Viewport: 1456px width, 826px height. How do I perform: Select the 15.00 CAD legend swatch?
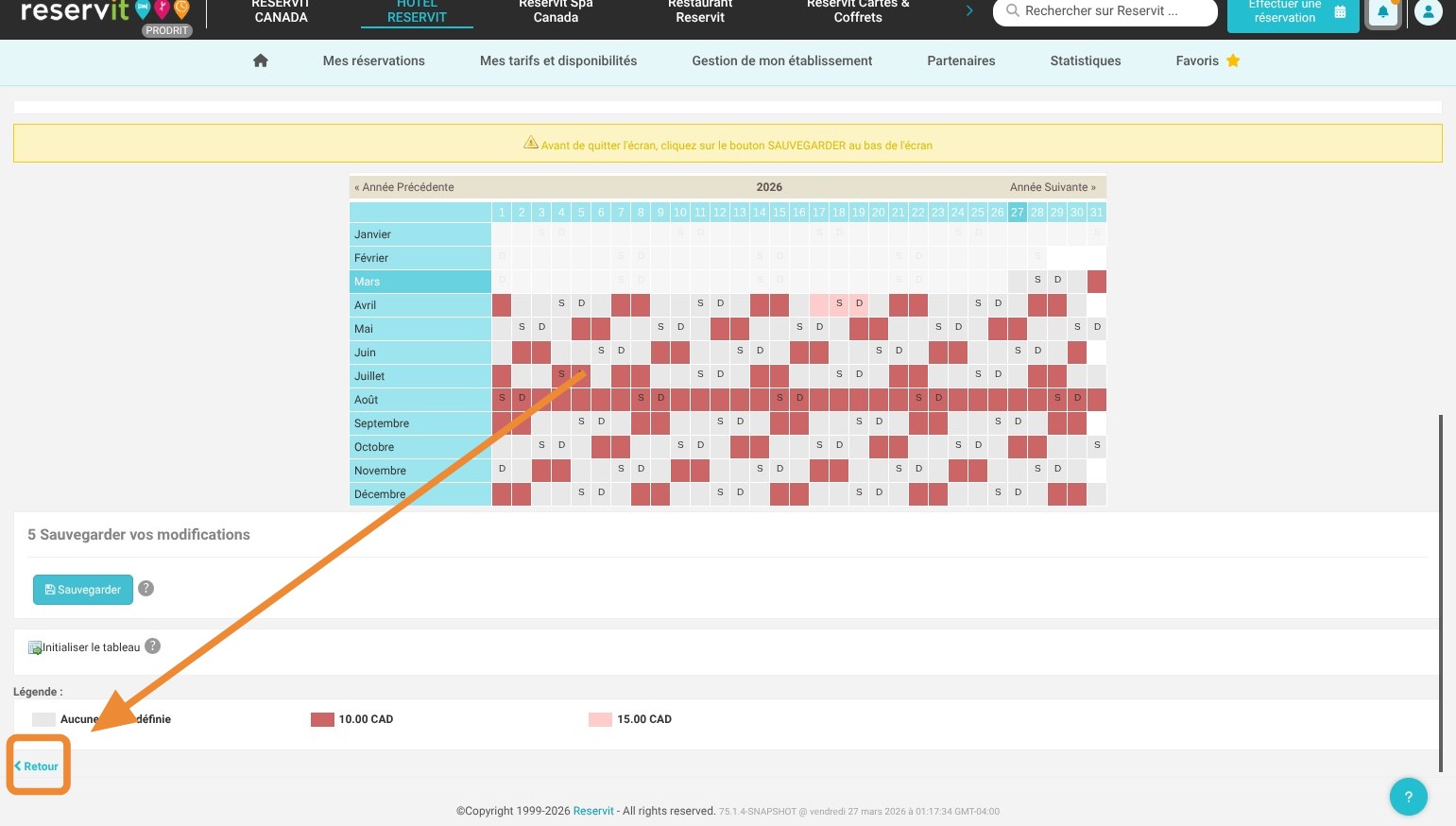[x=600, y=719]
